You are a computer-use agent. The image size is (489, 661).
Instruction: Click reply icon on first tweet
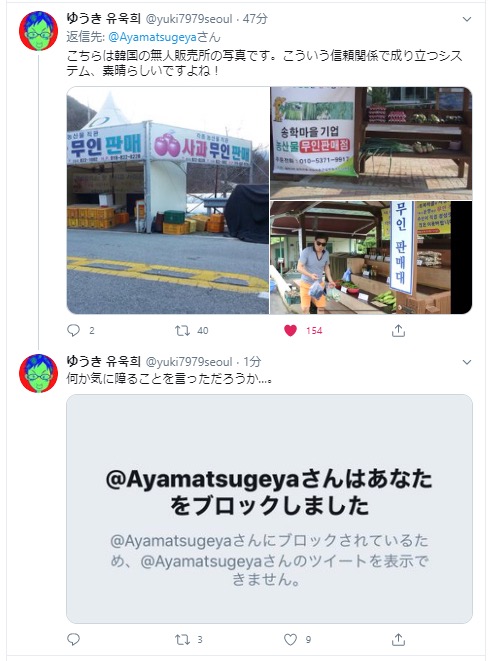tap(73, 330)
